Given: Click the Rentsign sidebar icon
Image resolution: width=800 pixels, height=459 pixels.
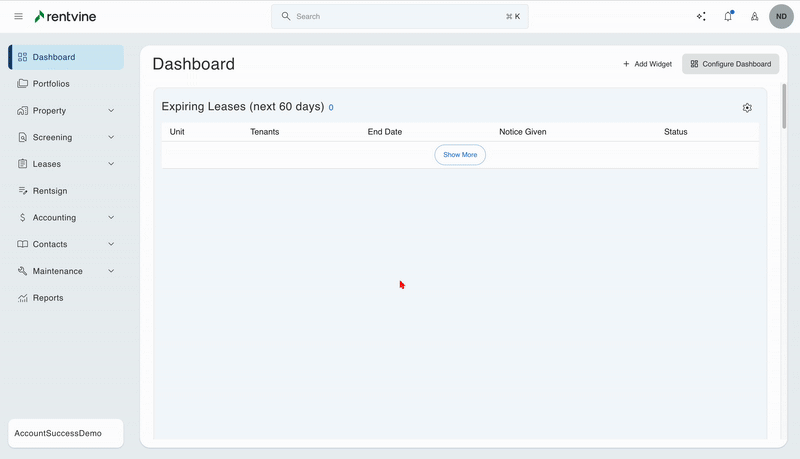Looking at the screenshot, I should 23,191.
